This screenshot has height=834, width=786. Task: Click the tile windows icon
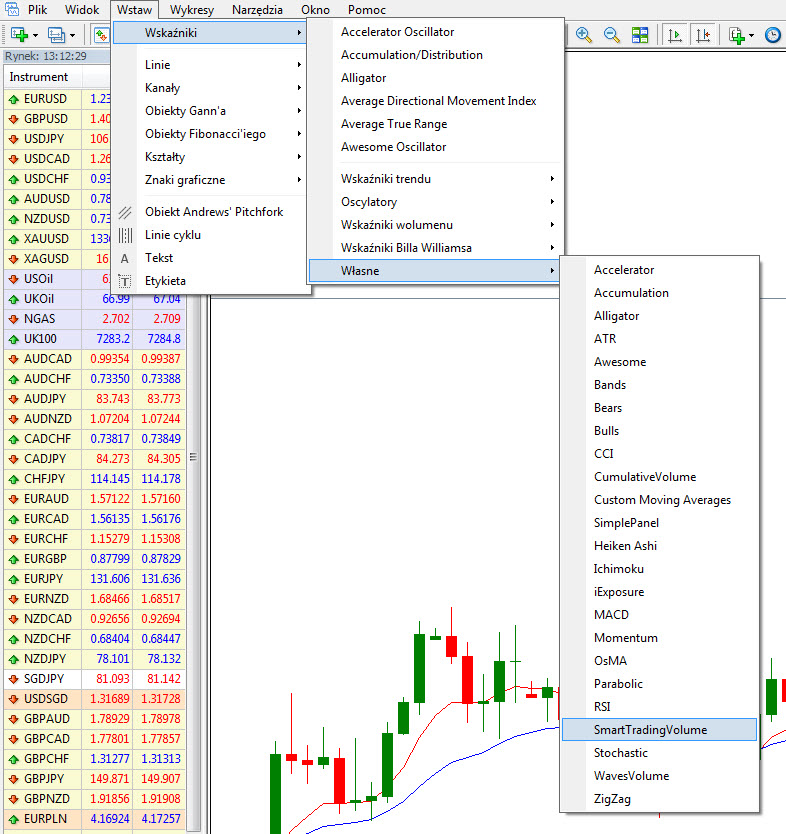pos(640,35)
